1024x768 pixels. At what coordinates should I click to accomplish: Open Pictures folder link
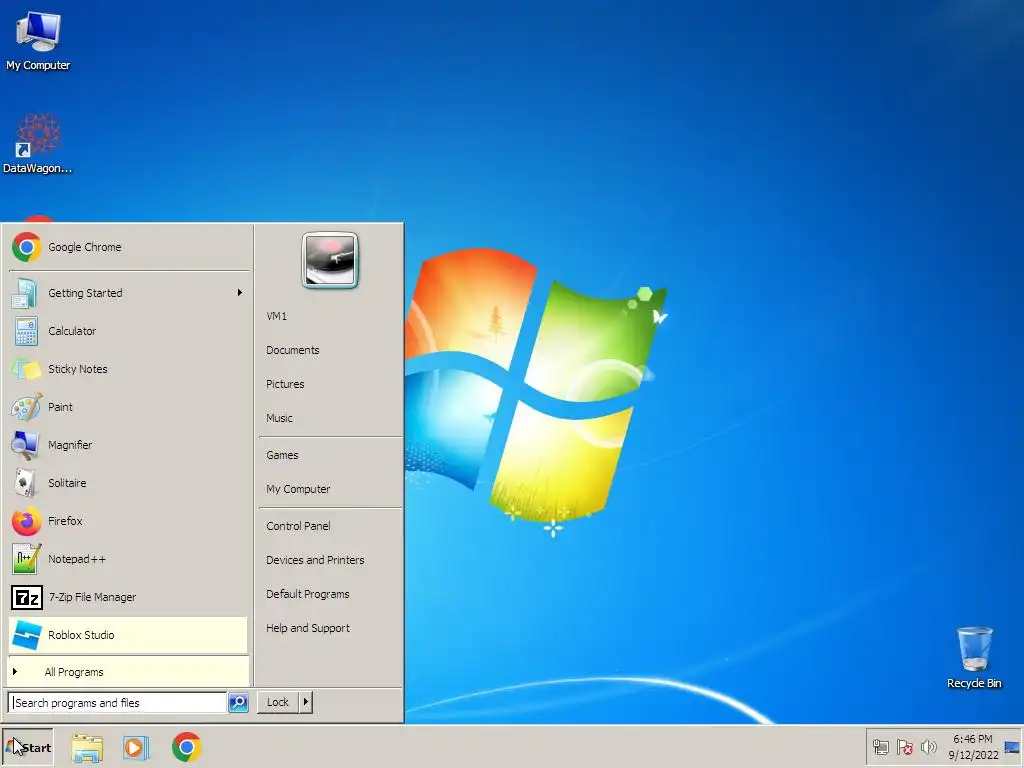[x=285, y=384]
